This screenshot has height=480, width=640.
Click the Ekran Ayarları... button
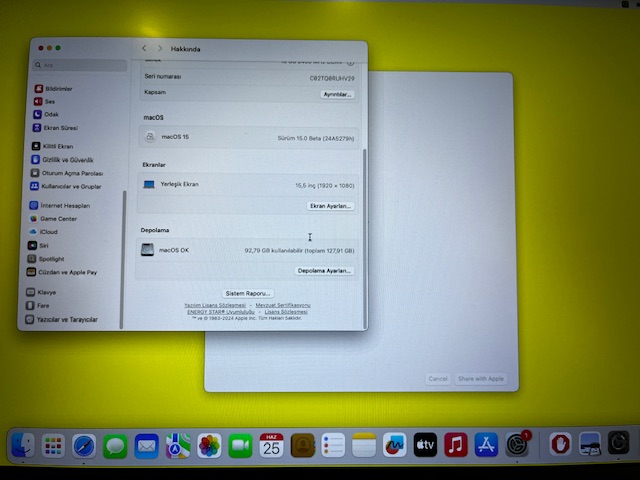(x=330, y=206)
